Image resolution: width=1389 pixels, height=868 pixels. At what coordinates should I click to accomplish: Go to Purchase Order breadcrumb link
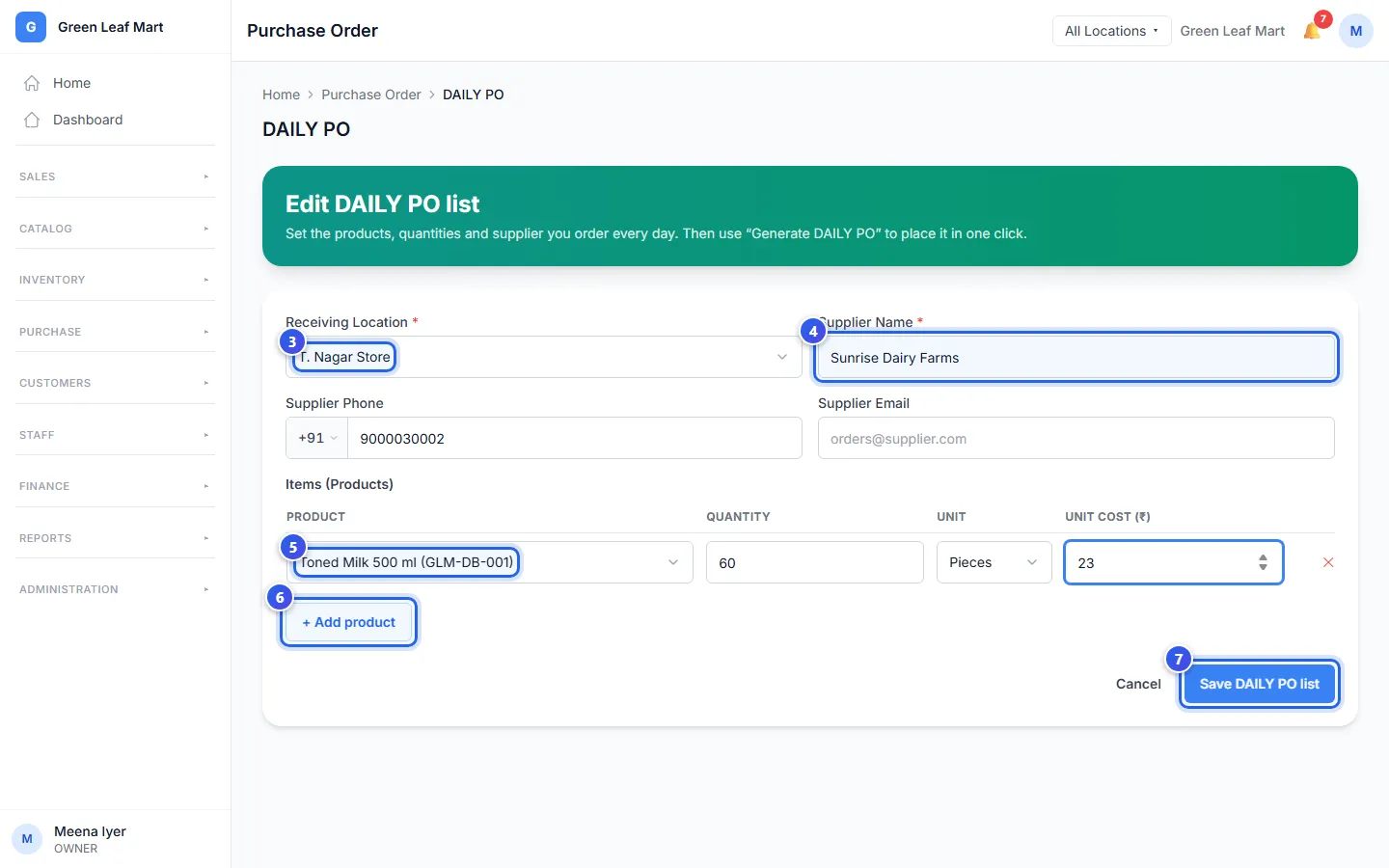coord(371,95)
